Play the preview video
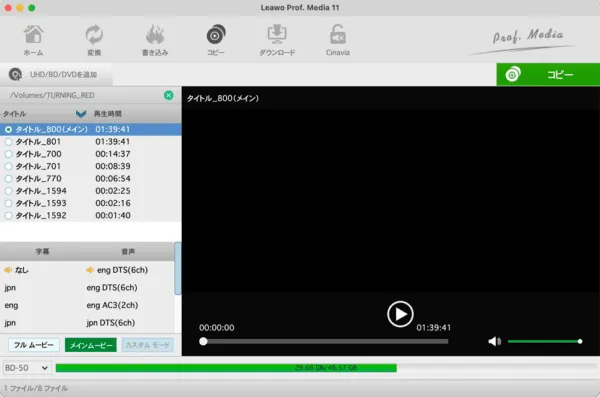This screenshot has width=600, height=397. coord(400,314)
